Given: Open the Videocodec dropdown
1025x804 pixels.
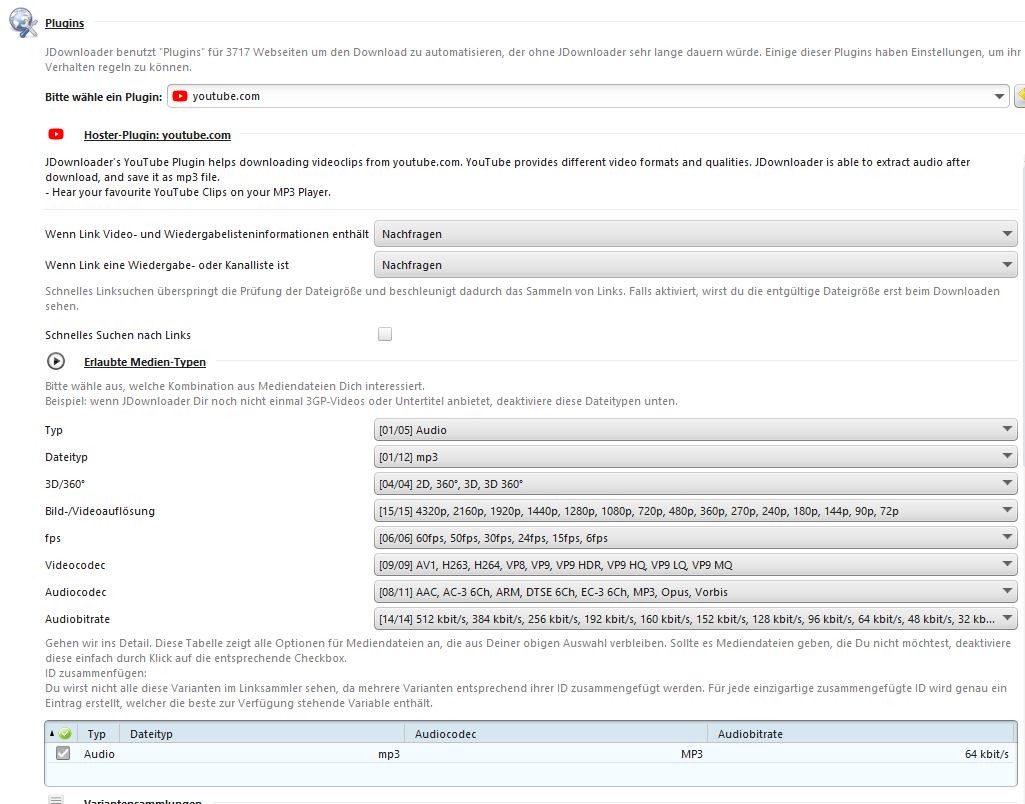Looking at the screenshot, I should click(696, 565).
